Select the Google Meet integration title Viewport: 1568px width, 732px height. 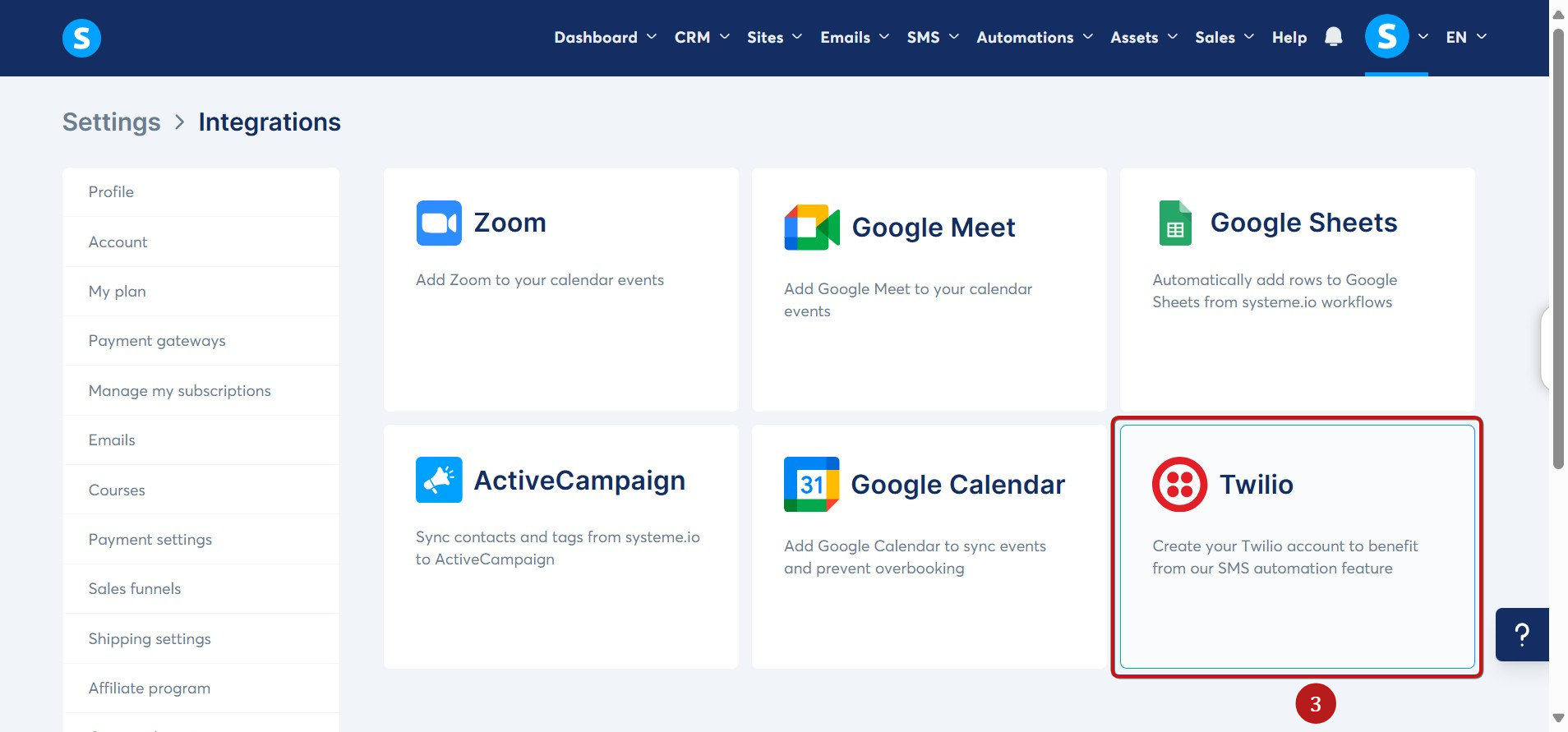point(934,228)
